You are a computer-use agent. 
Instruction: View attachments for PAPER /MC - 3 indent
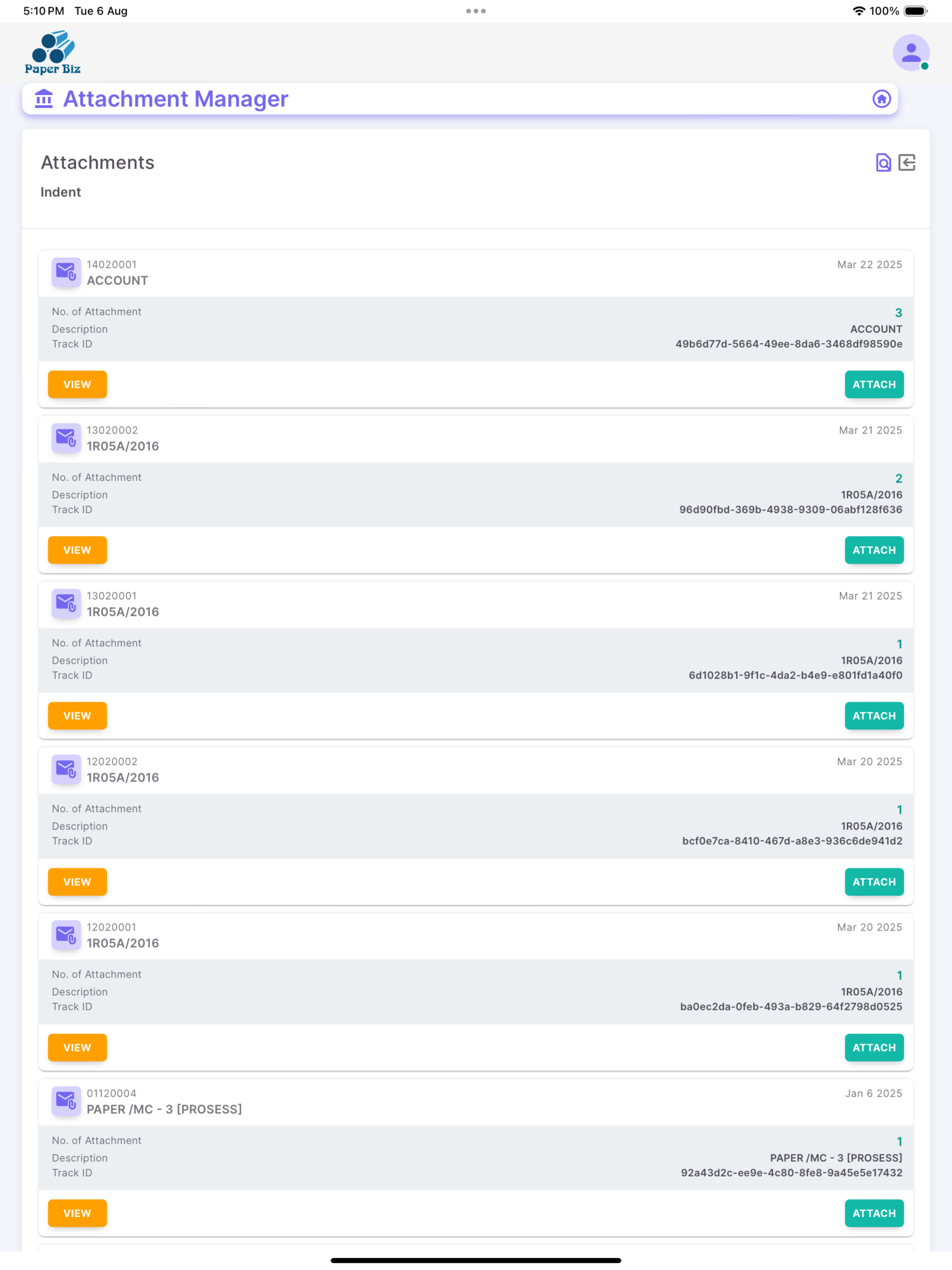(78, 1213)
